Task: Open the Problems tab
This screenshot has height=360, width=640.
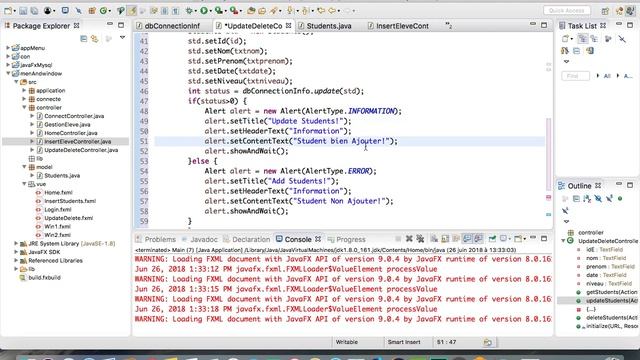Action: (160, 239)
